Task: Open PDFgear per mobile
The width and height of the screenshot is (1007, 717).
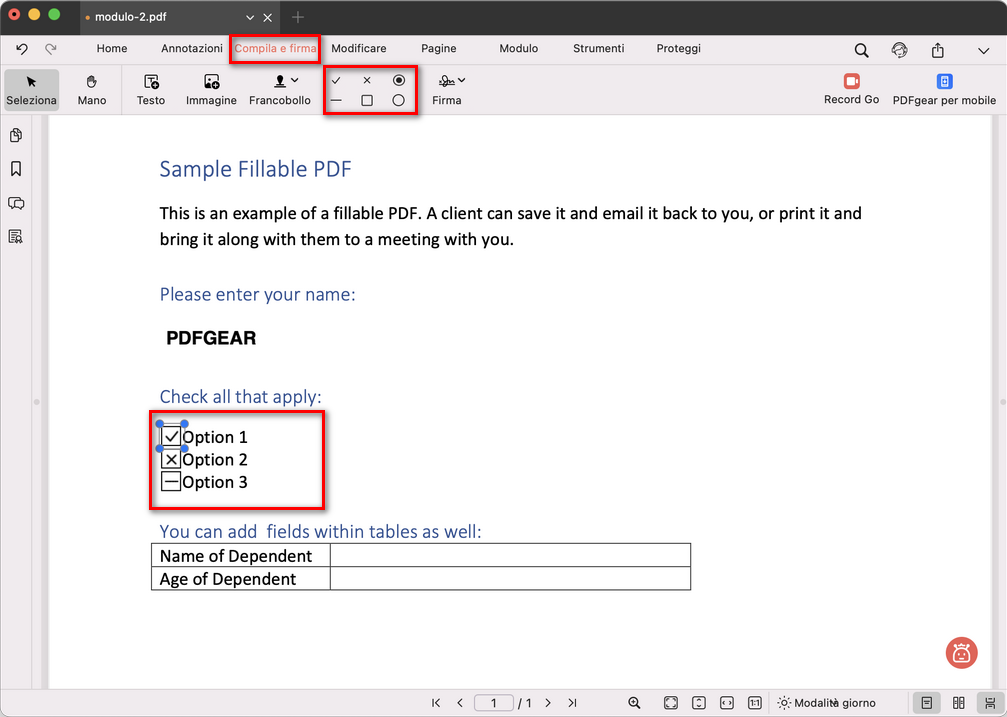Action: click(944, 89)
